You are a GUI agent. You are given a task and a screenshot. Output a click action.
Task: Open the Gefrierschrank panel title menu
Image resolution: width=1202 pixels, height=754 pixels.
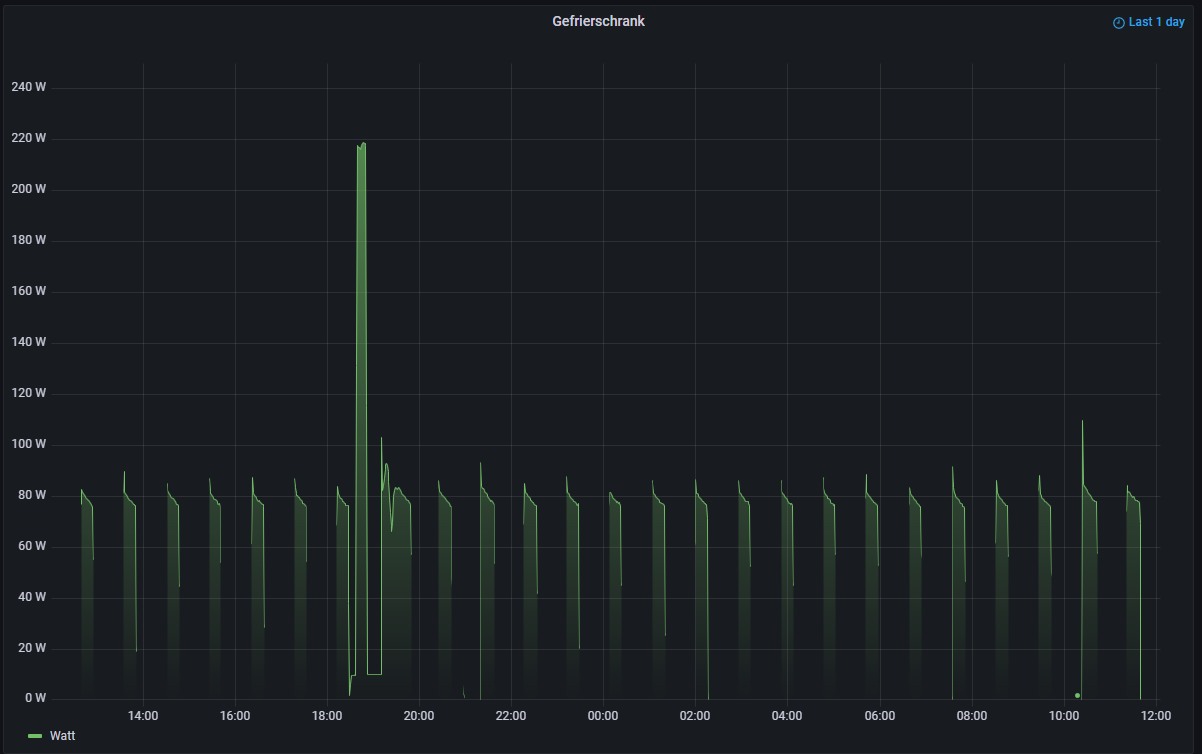coord(598,21)
